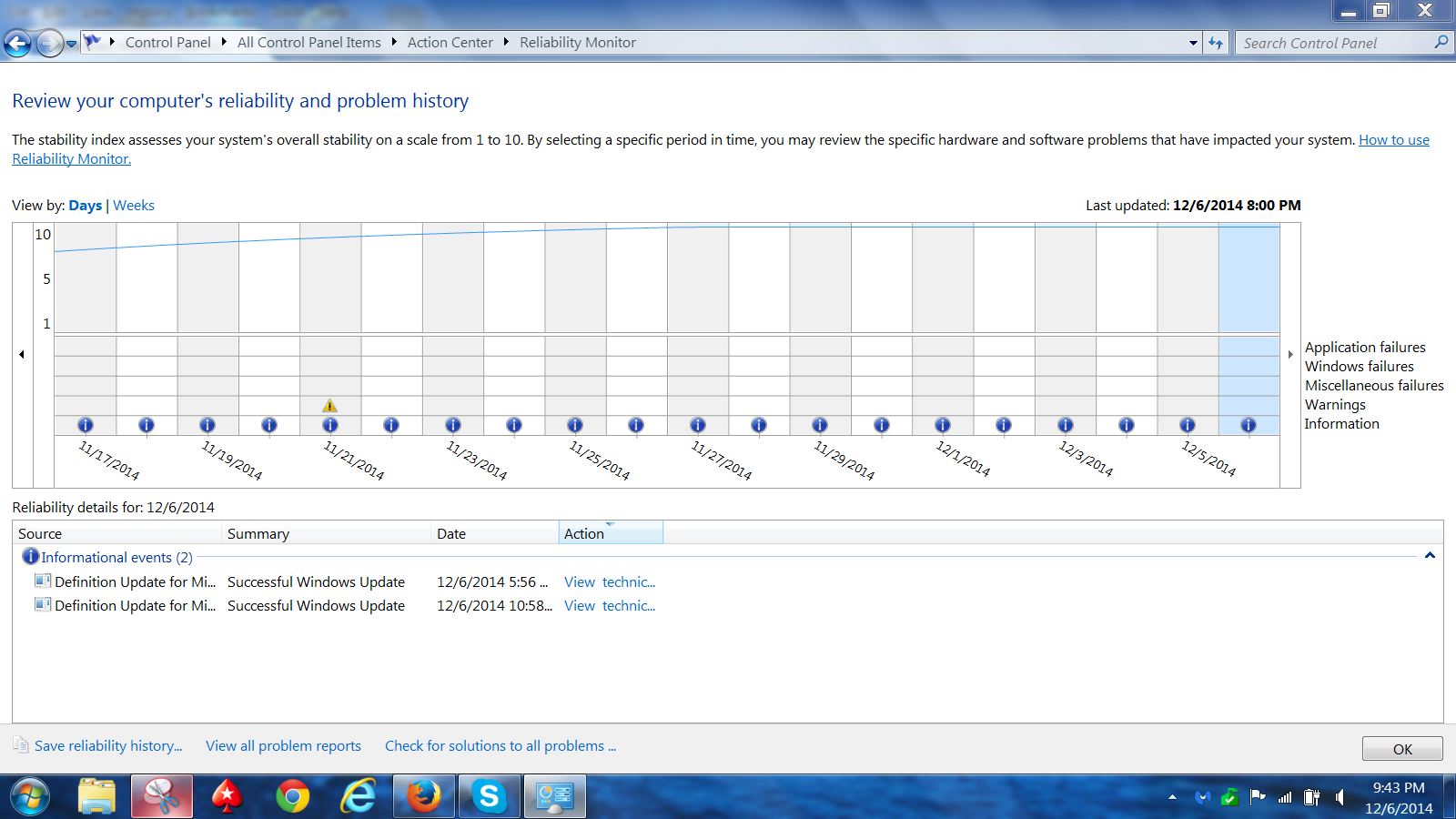Open Skype from the taskbar

pos(489,797)
